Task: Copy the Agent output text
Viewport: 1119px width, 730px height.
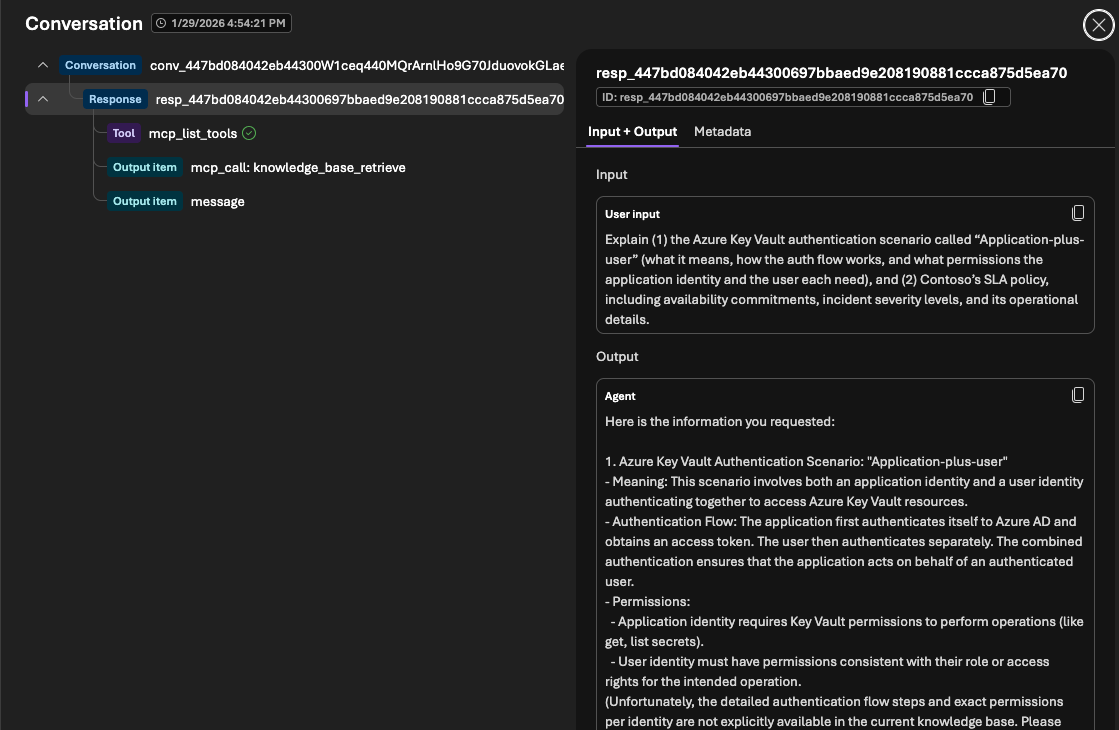Action: [x=1078, y=395]
